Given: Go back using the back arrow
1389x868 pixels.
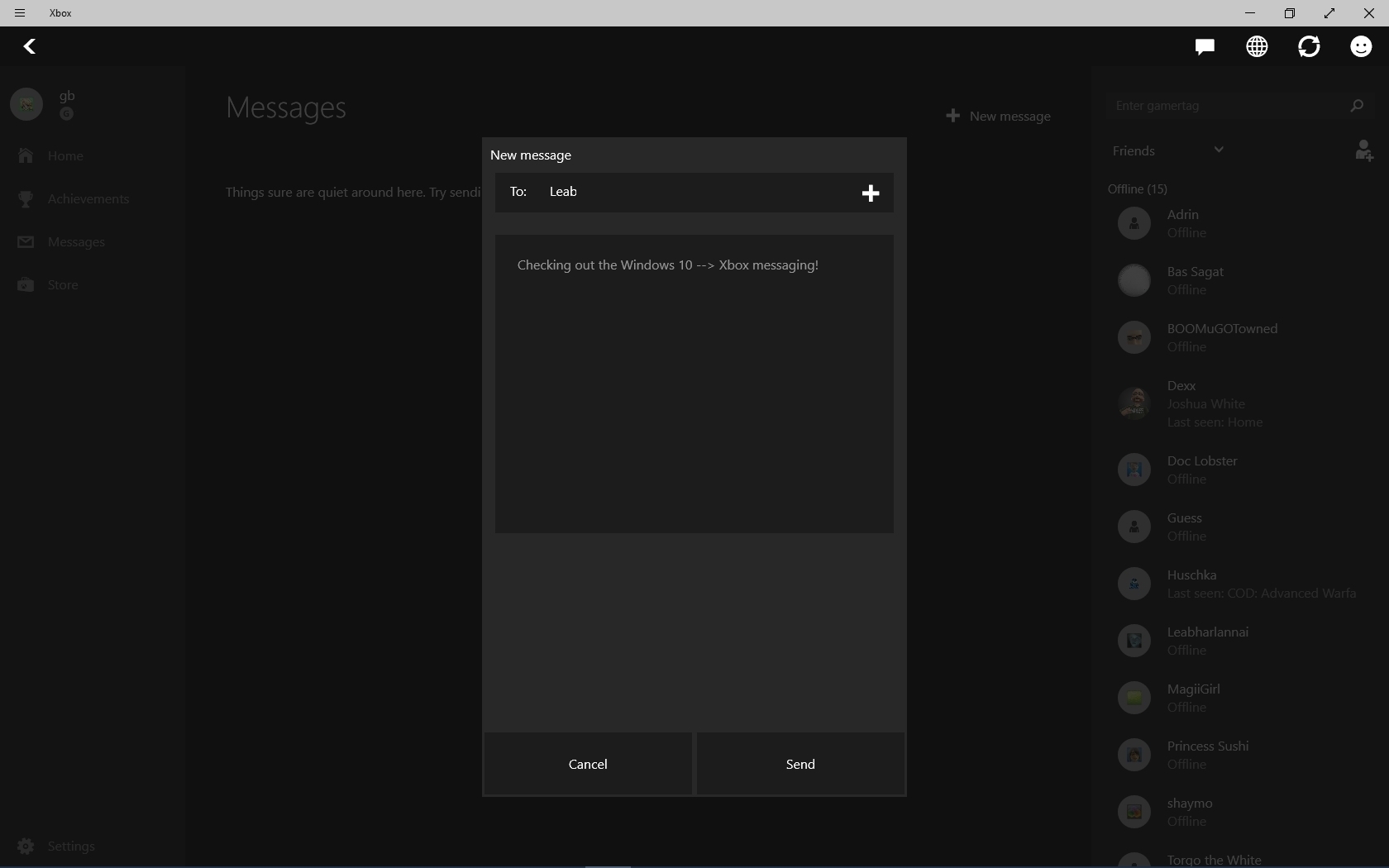Looking at the screenshot, I should [x=30, y=46].
